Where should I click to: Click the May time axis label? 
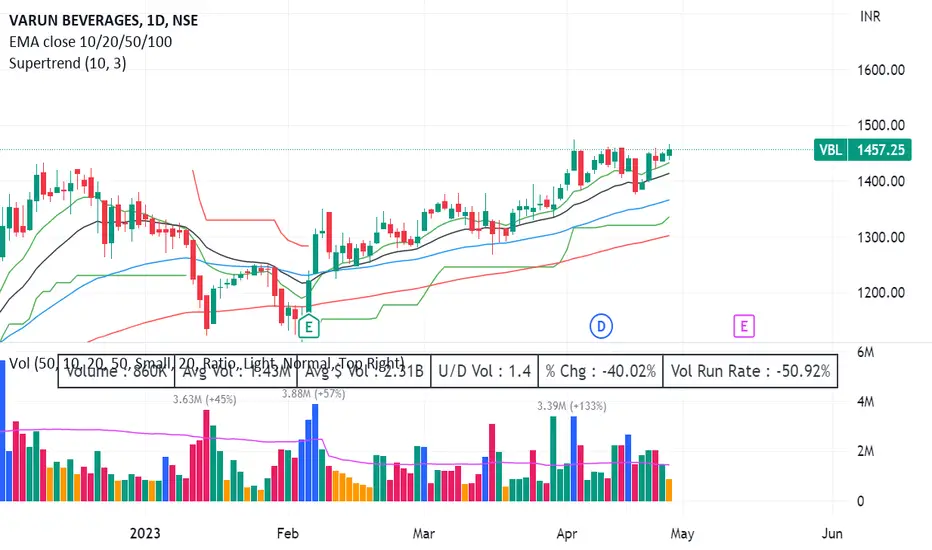coord(682,533)
